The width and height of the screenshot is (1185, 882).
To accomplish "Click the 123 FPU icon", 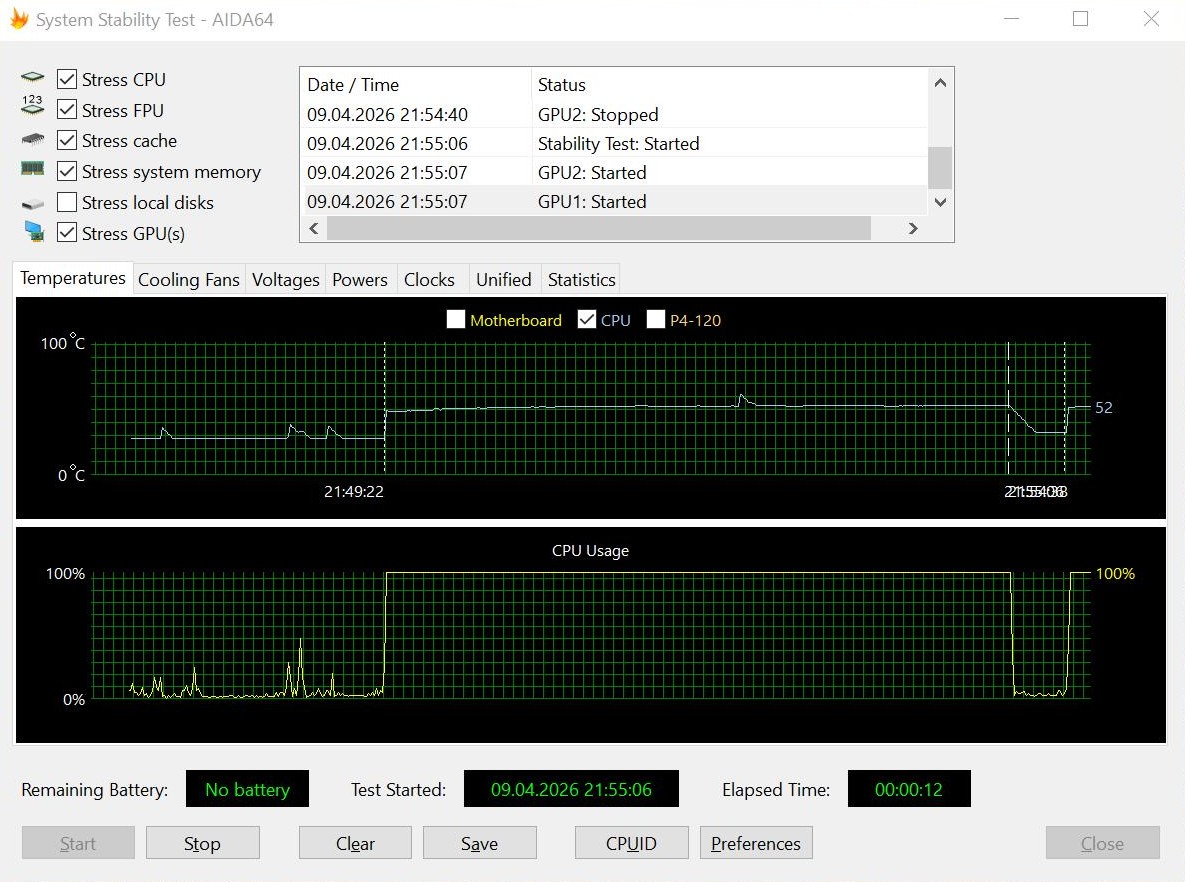I will (x=32, y=106).
